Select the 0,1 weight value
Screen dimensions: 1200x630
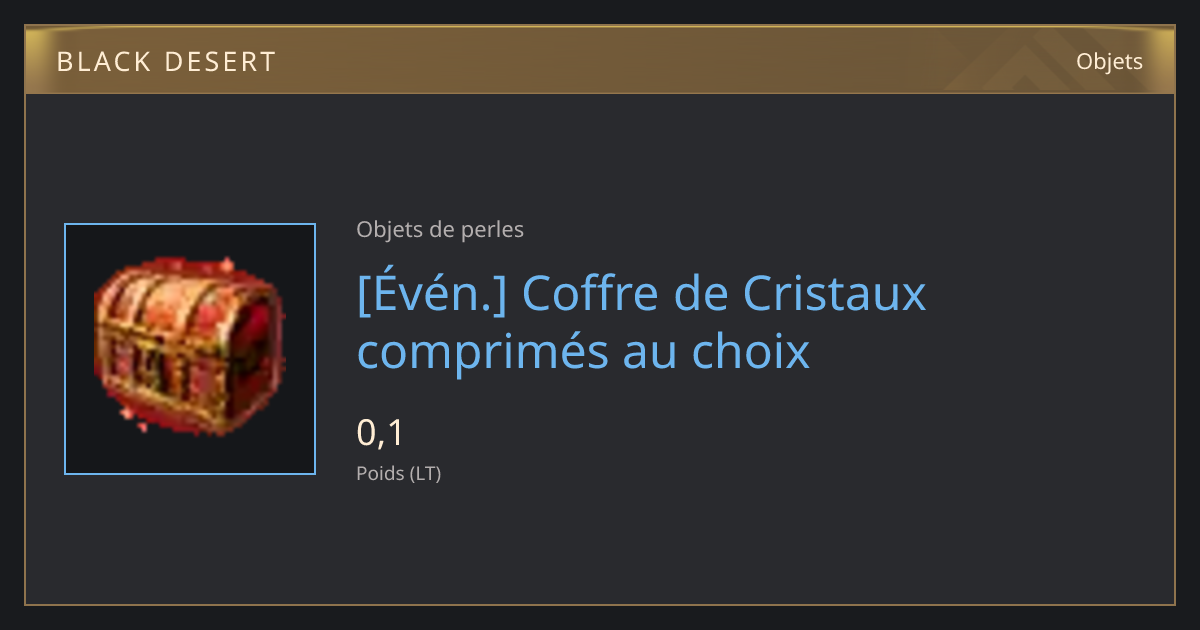(380, 433)
